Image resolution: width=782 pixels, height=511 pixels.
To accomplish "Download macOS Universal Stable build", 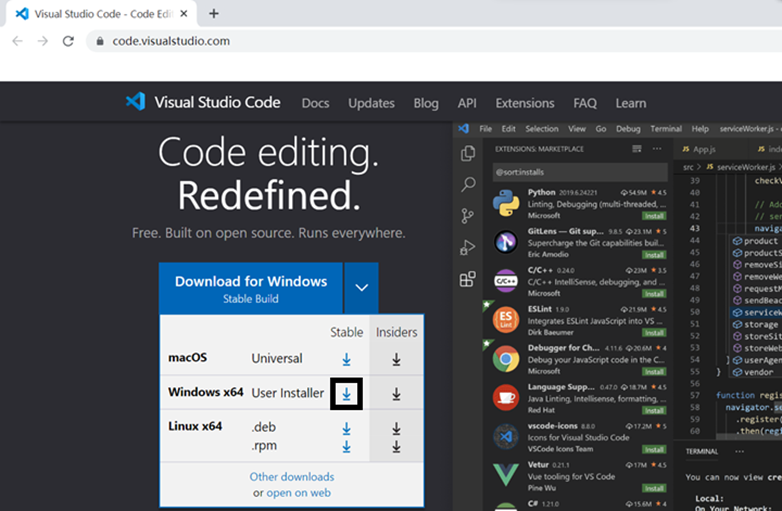I will 346,359.
